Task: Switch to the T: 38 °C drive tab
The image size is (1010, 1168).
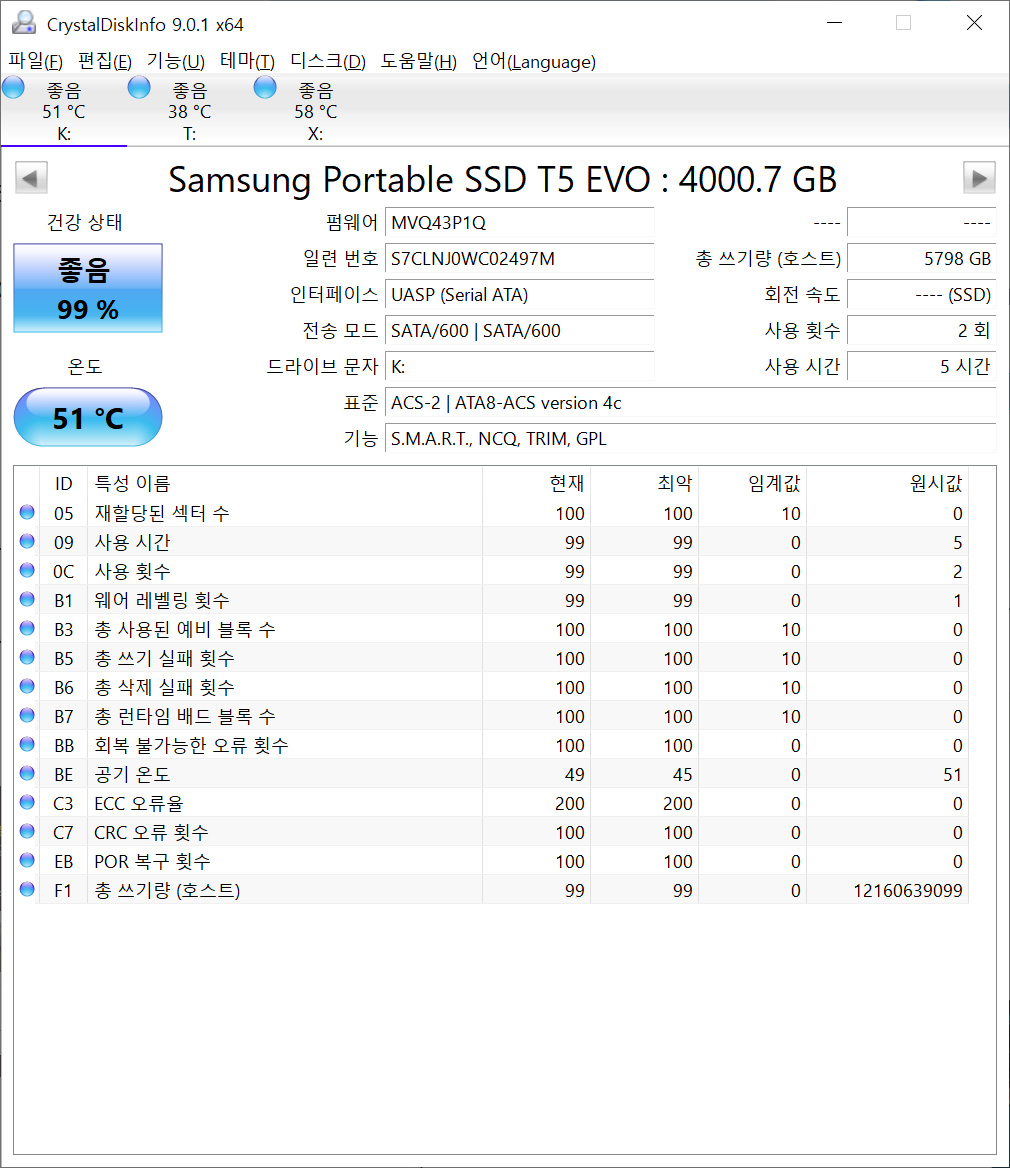Action: pyautogui.click(x=189, y=111)
